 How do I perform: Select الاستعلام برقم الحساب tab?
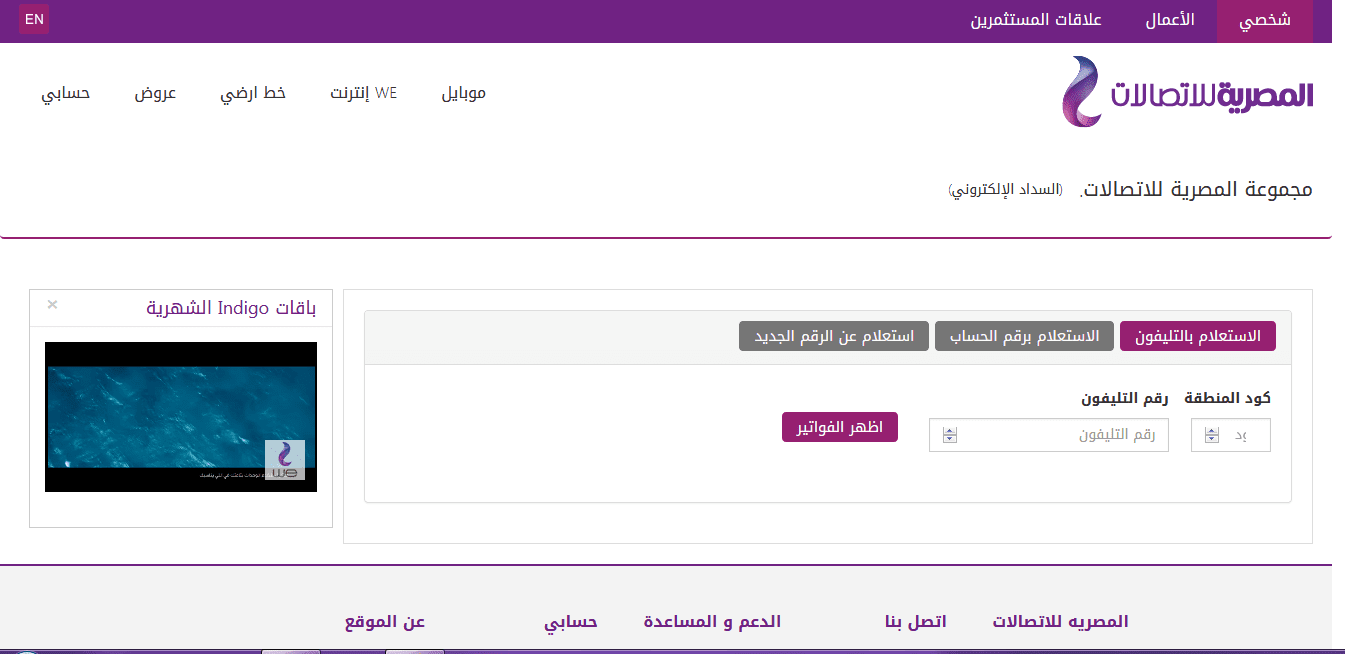(1023, 336)
